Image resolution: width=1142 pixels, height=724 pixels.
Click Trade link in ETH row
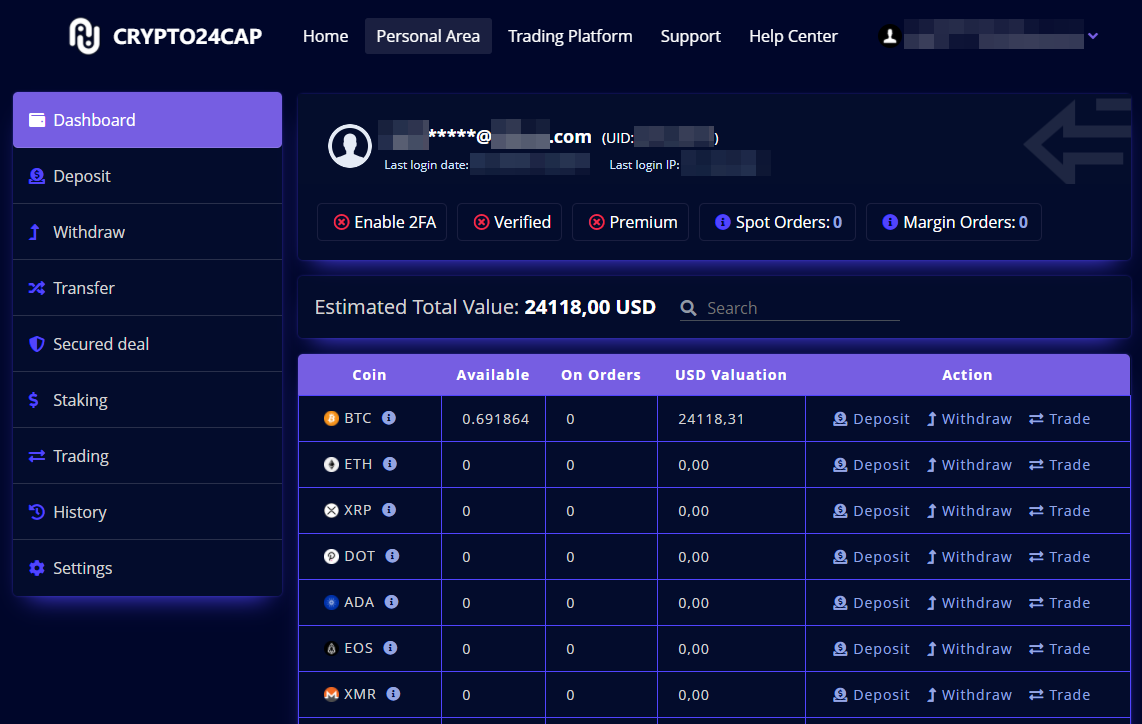coord(1059,465)
